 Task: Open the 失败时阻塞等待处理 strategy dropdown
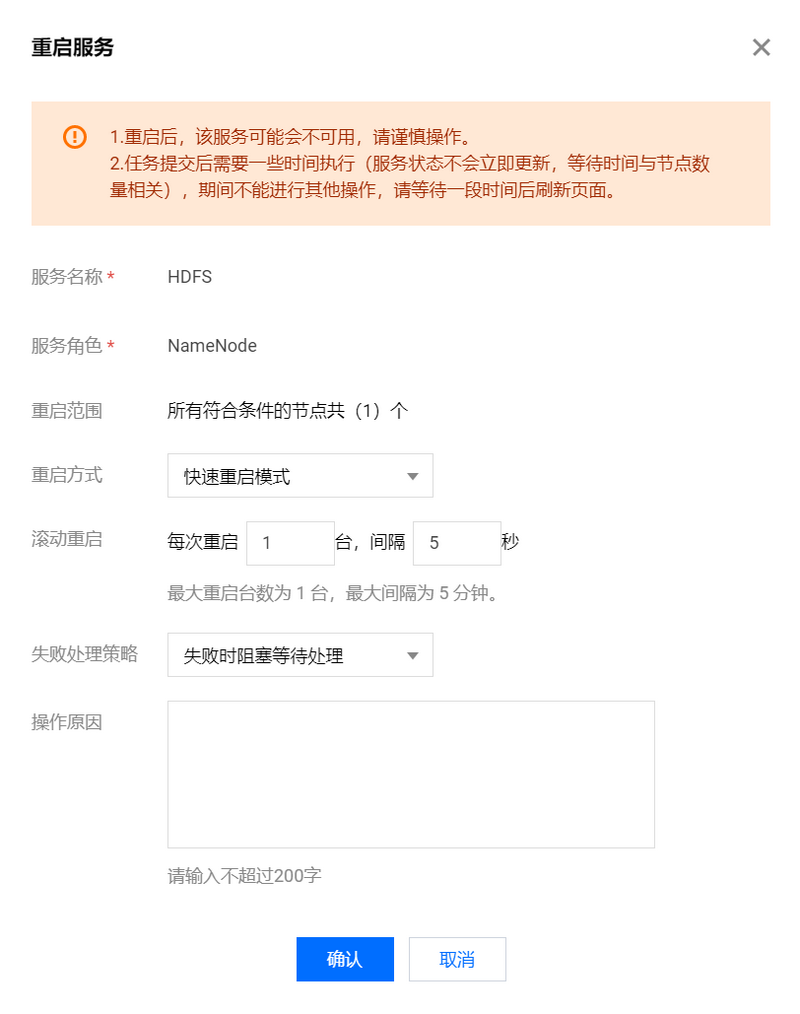[x=300, y=654]
